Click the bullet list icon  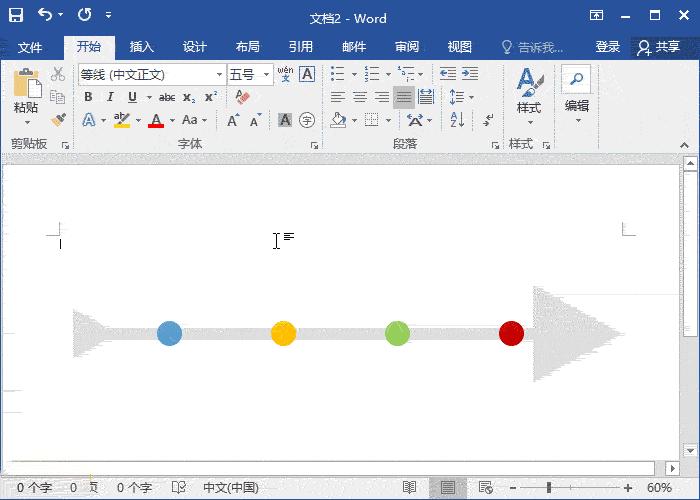(x=338, y=74)
